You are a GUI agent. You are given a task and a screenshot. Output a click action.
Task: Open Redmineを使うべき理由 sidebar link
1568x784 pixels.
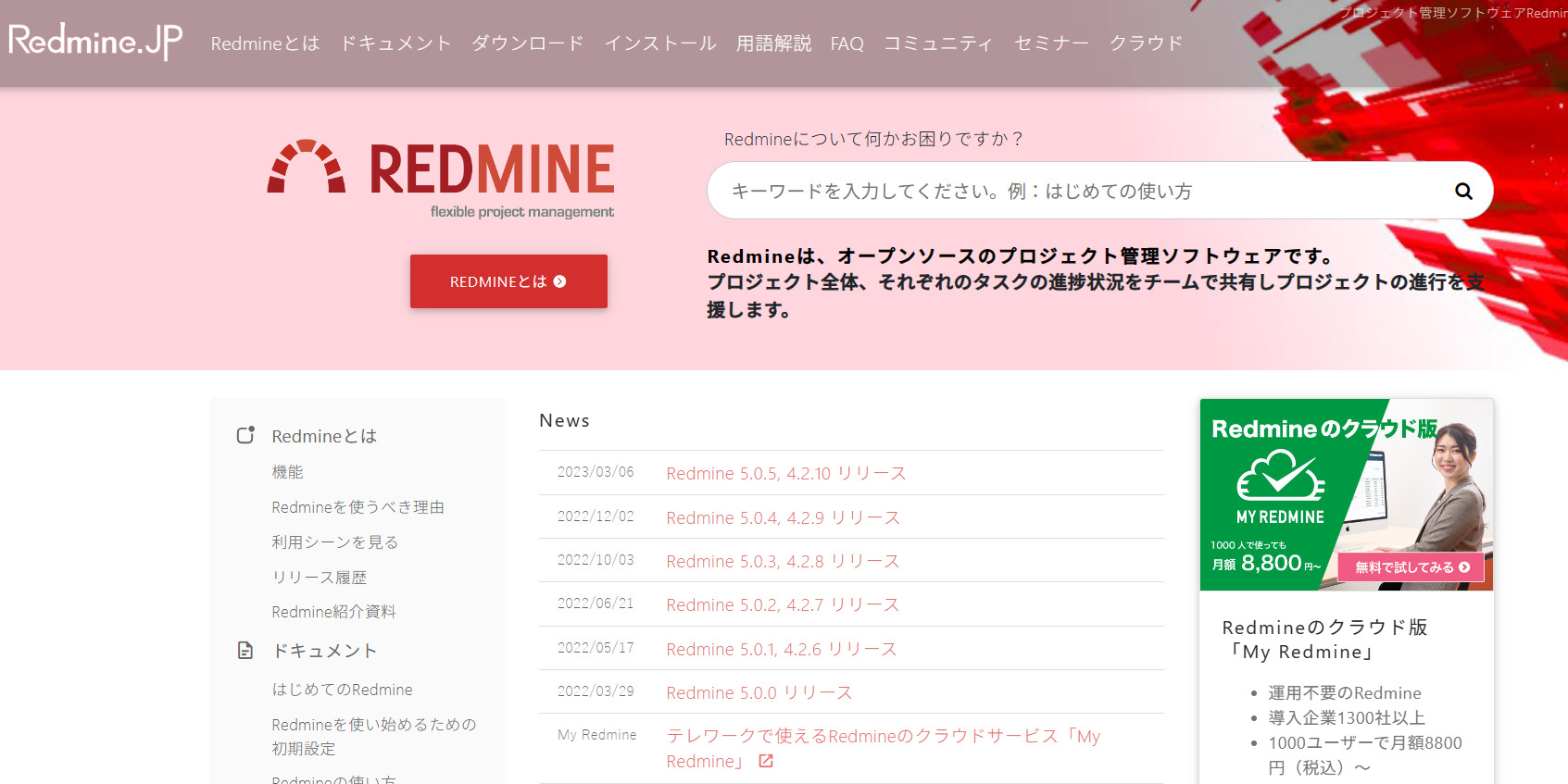click(358, 507)
